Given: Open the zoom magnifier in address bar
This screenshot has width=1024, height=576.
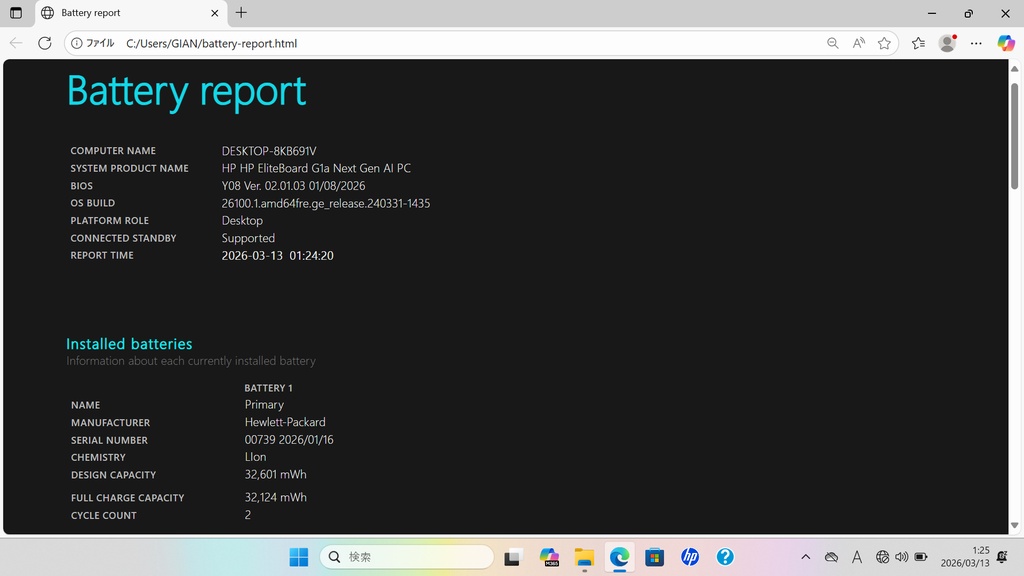Looking at the screenshot, I should 832,43.
